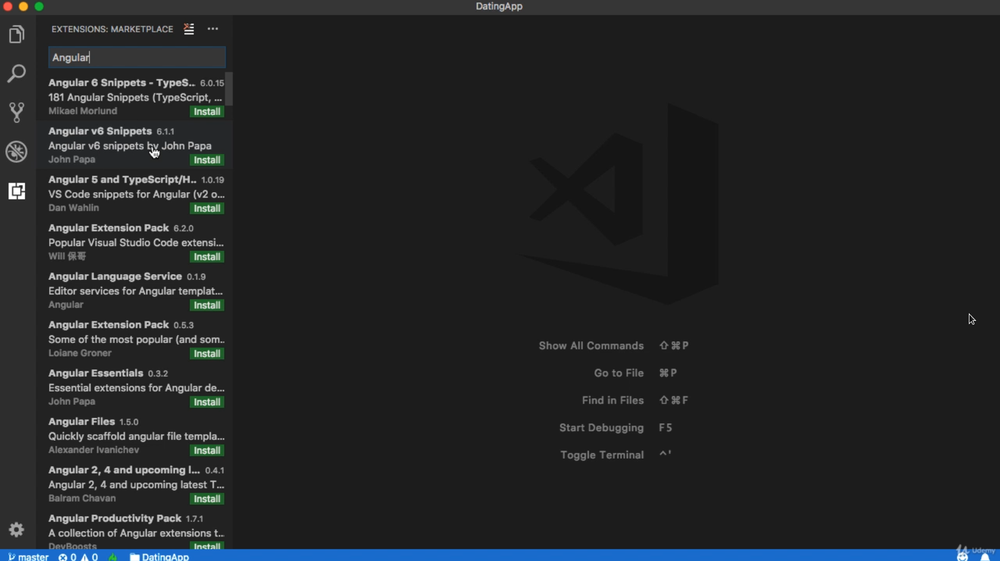1000x561 pixels.
Task: Open the More Actions ellipsis menu
Action: click(212, 29)
